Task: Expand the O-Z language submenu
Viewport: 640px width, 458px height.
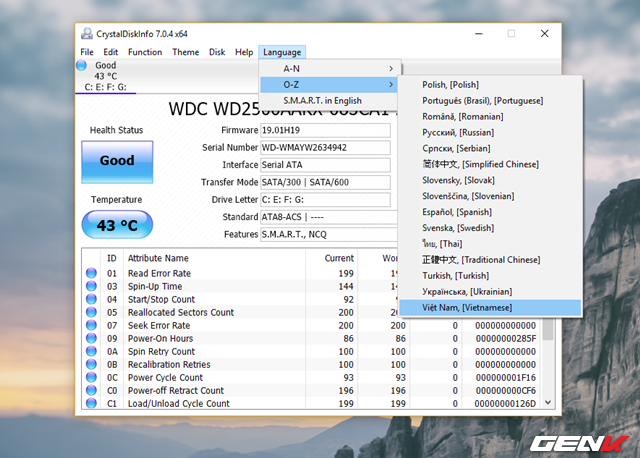Action: 329,84
